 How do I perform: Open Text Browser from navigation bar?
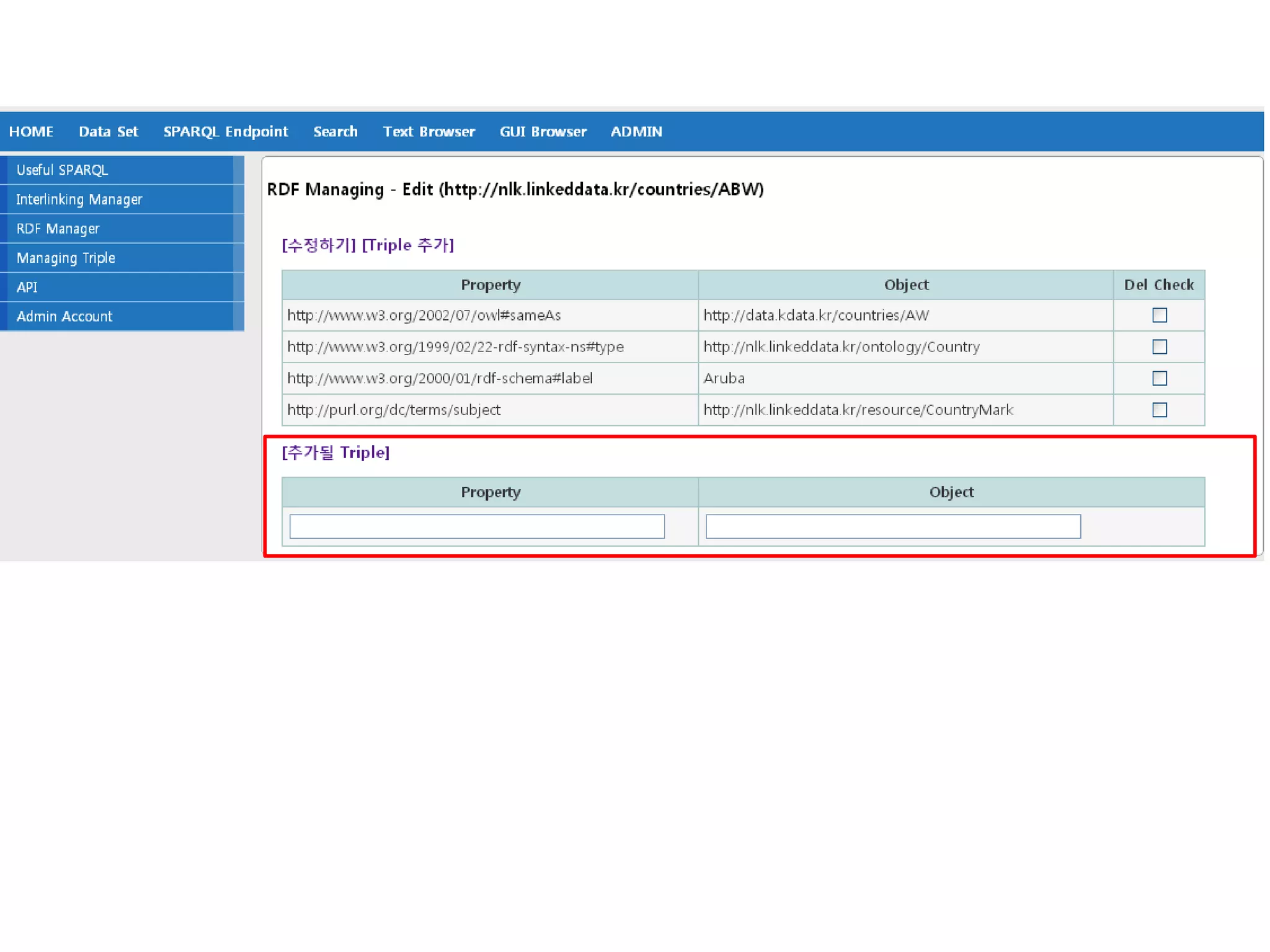coord(429,131)
